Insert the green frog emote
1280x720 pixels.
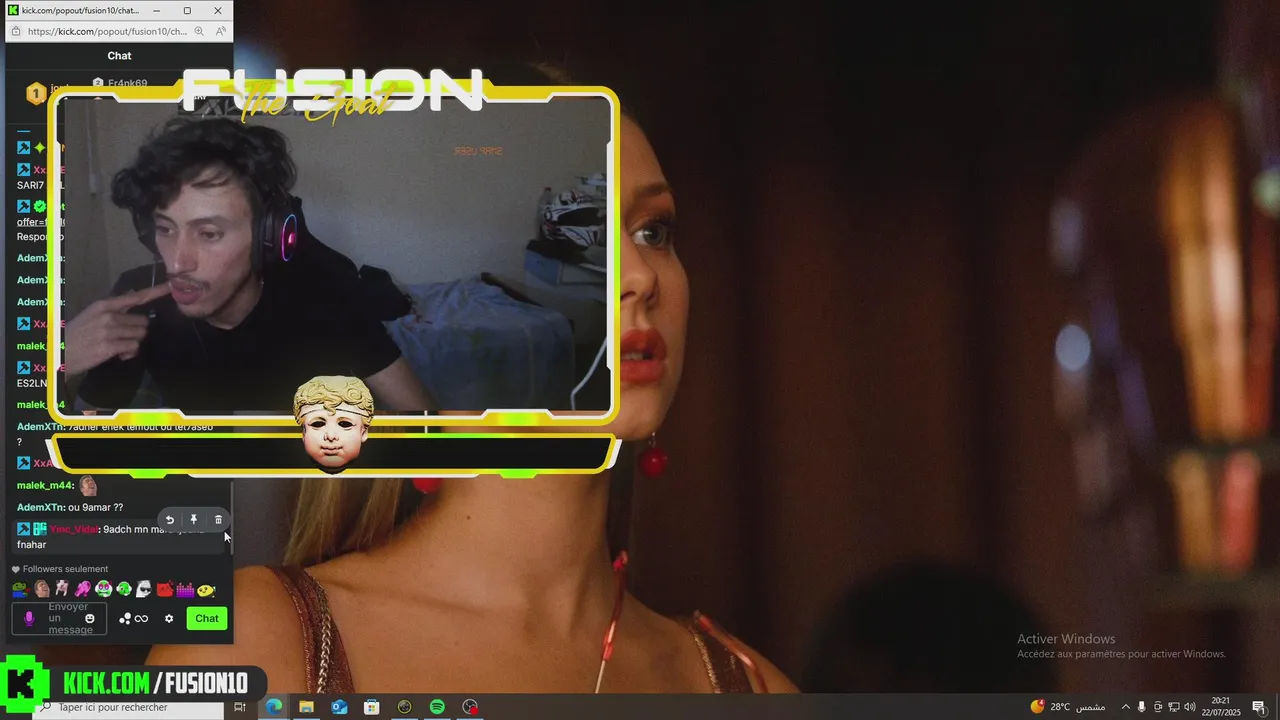20,589
